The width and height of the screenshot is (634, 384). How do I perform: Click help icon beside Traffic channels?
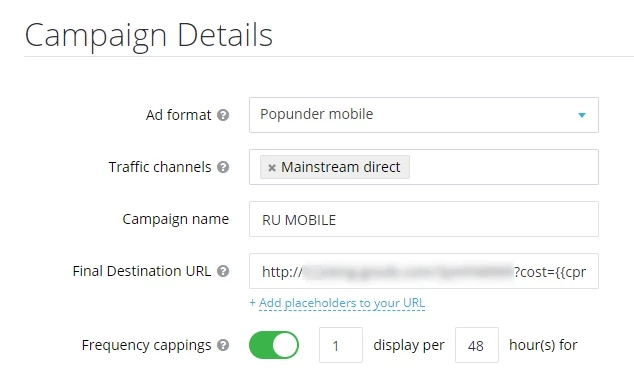[223, 167]
